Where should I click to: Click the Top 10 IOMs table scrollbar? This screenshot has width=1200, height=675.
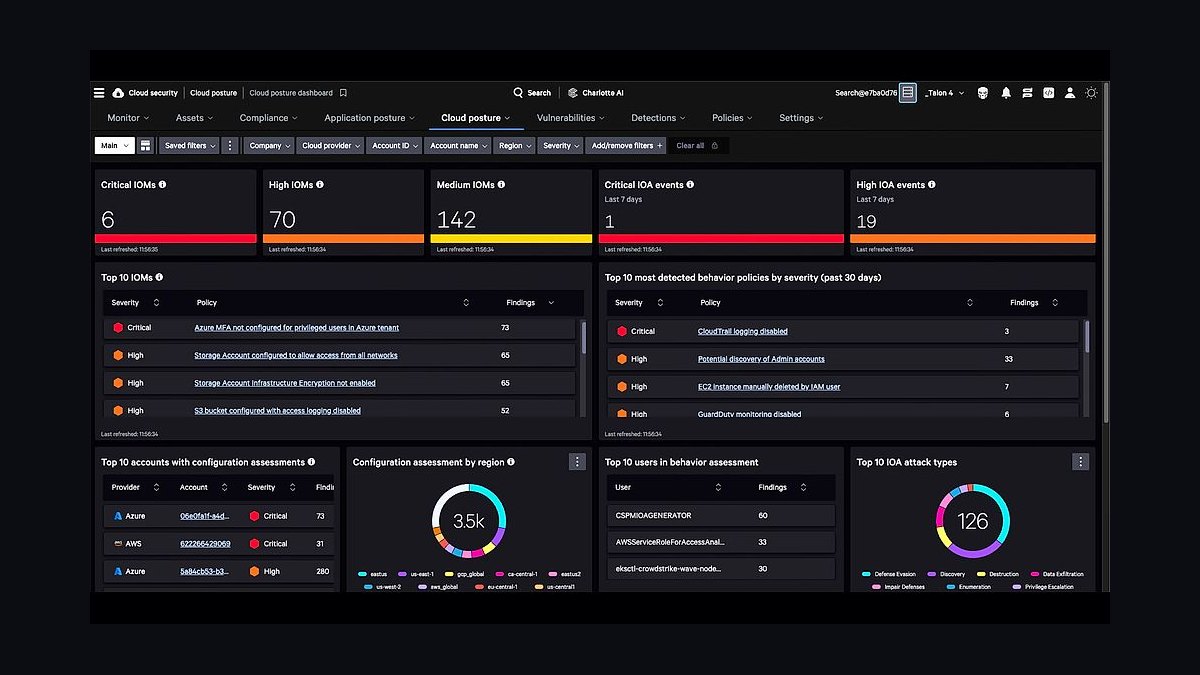[584, 338]
